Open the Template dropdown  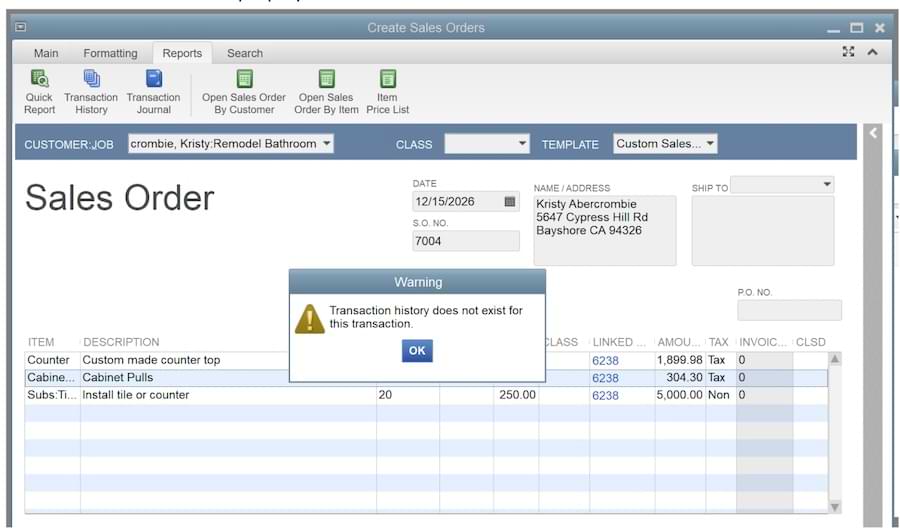(x=710, y=144)
